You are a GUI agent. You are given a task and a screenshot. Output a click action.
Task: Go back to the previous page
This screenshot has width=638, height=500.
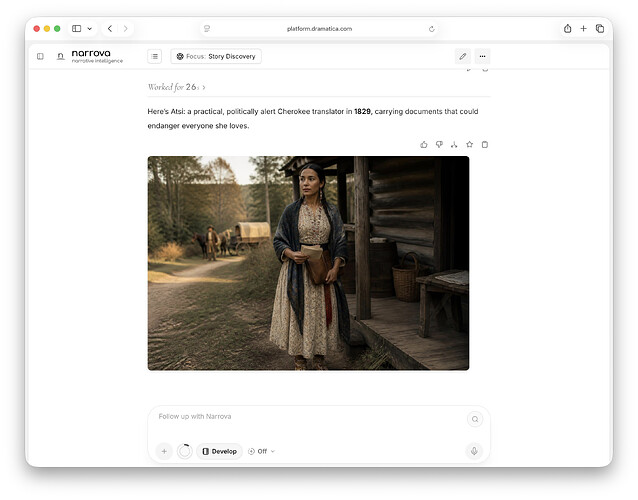(109, 28)
